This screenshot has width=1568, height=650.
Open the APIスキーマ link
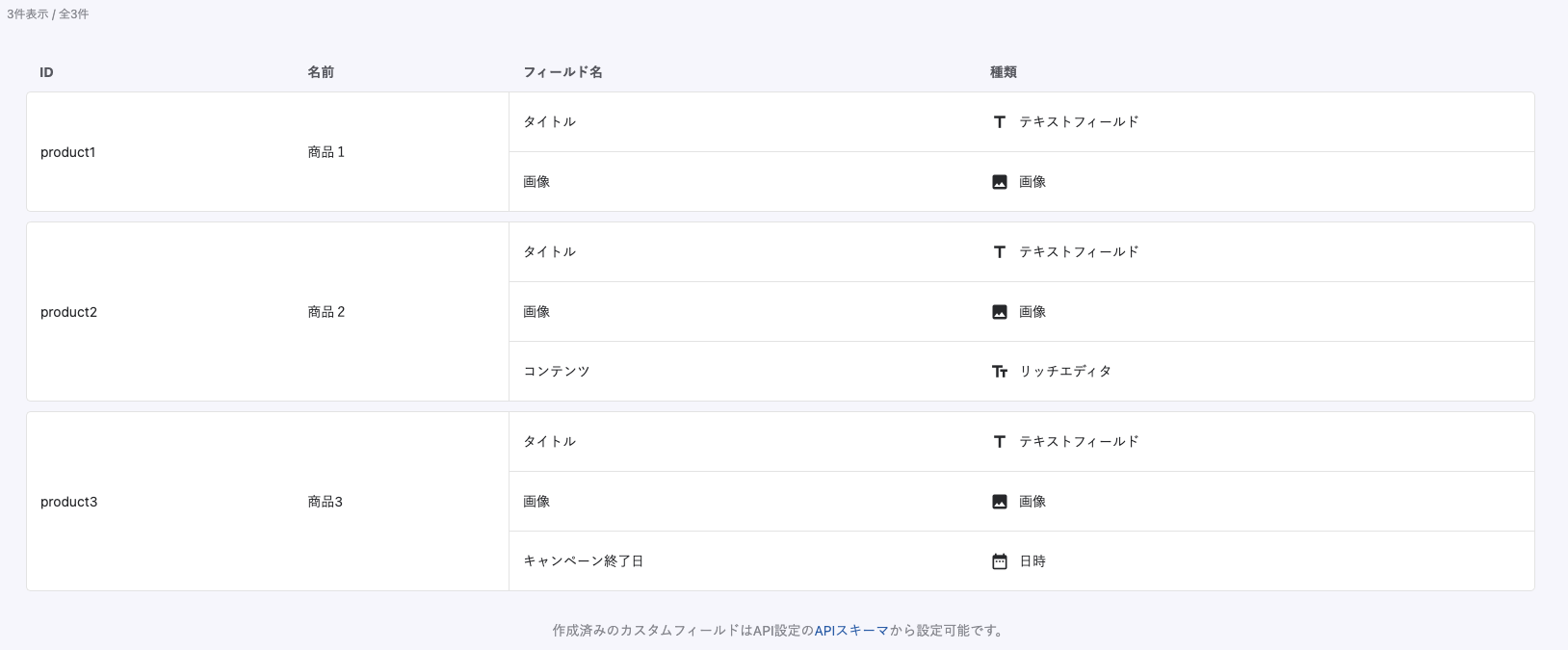pyautogui.click(x=851, y=631)
